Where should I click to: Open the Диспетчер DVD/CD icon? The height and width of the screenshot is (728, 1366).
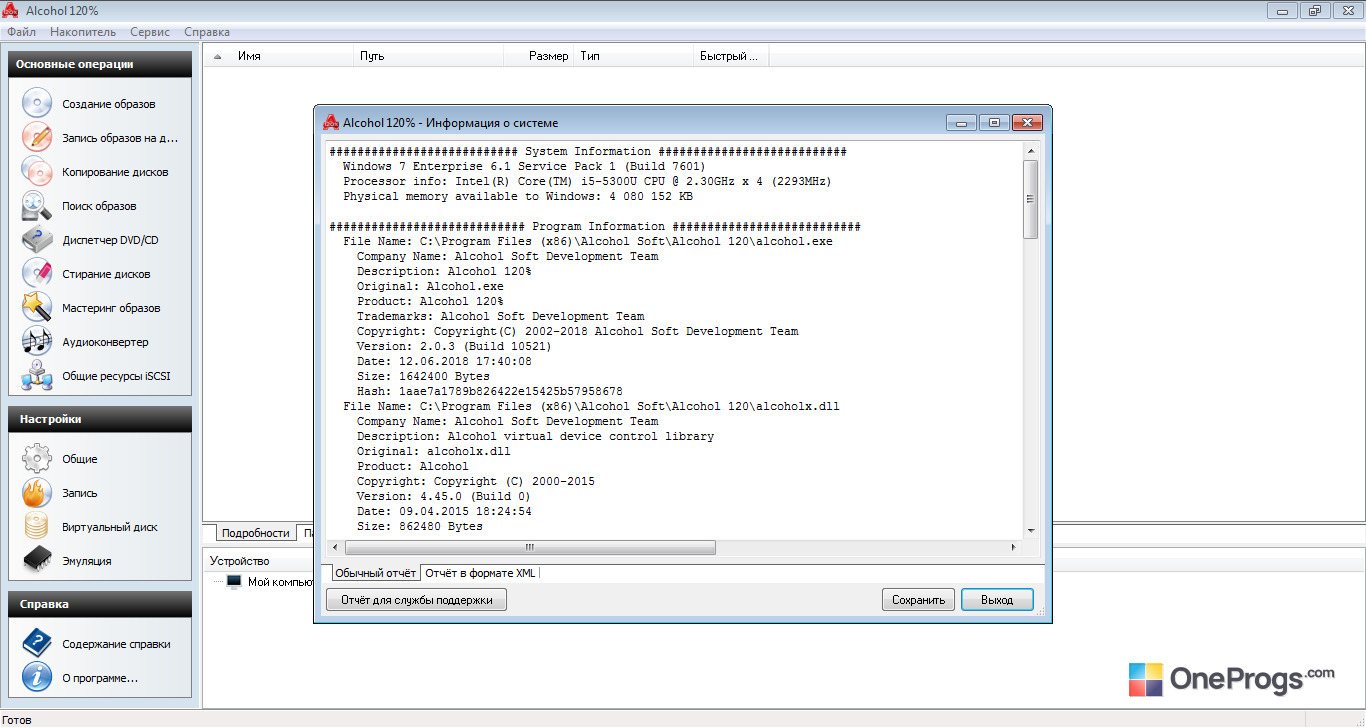(37, 240)
